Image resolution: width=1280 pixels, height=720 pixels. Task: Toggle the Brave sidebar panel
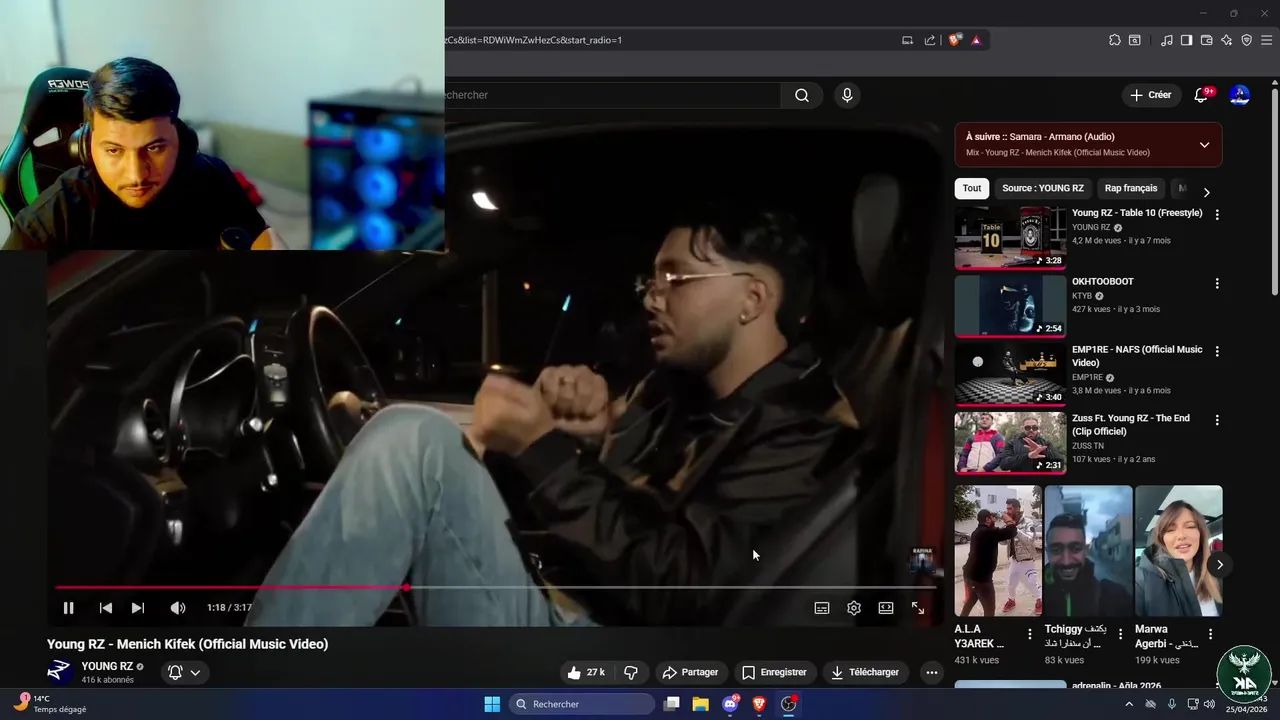click(1186, 40)
